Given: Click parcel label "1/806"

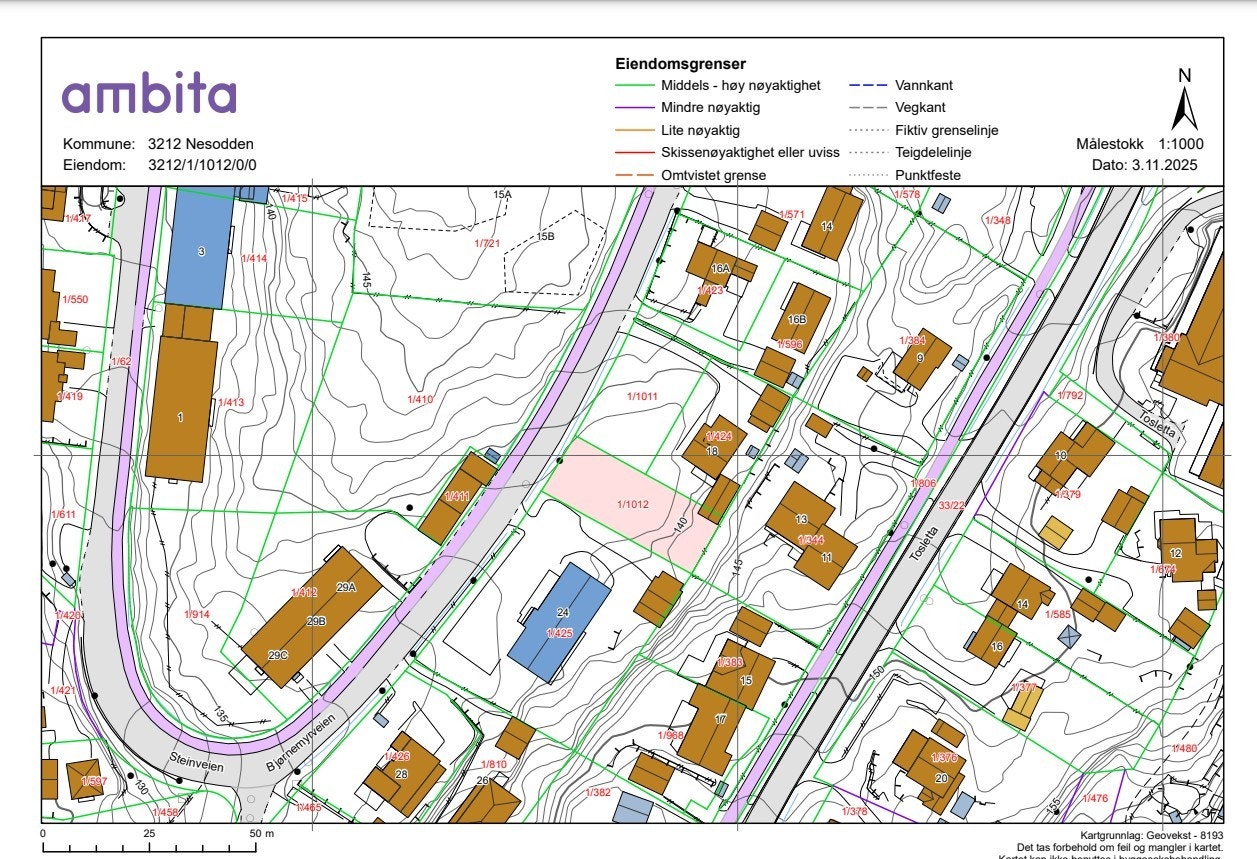Looking at the screenshot, I should coord(922,484).
